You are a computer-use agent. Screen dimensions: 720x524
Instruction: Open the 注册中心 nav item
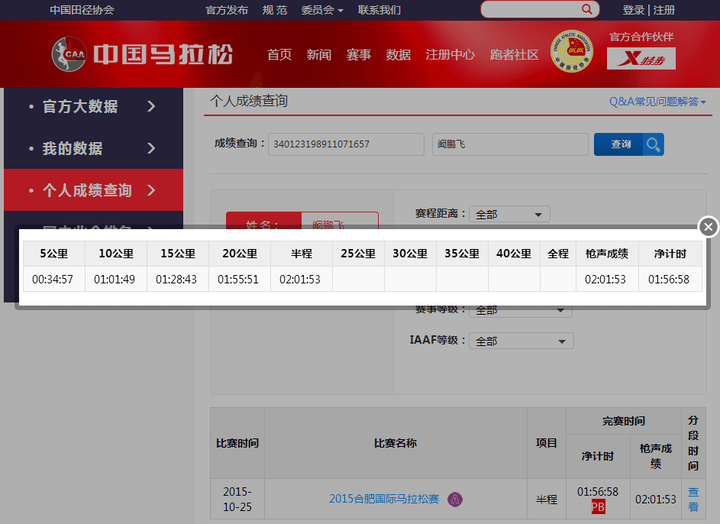click(450, 55)
